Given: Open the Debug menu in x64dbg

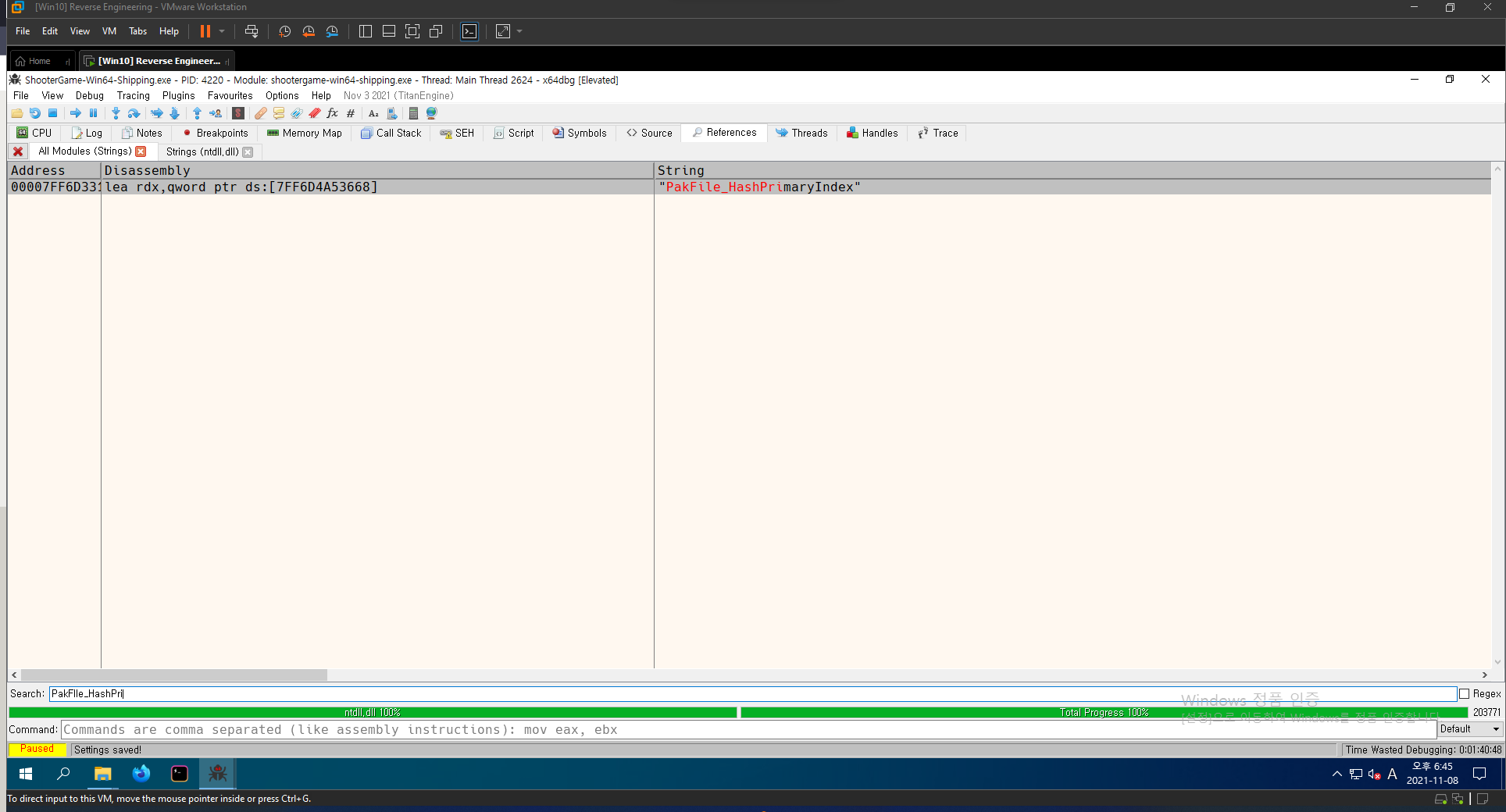Looking at the screenshot, I should [89, 95].
